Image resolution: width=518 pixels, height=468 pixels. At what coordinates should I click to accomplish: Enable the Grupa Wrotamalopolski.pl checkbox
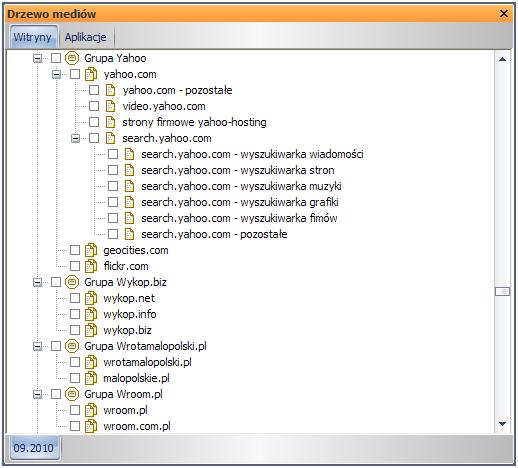(56, 346)
